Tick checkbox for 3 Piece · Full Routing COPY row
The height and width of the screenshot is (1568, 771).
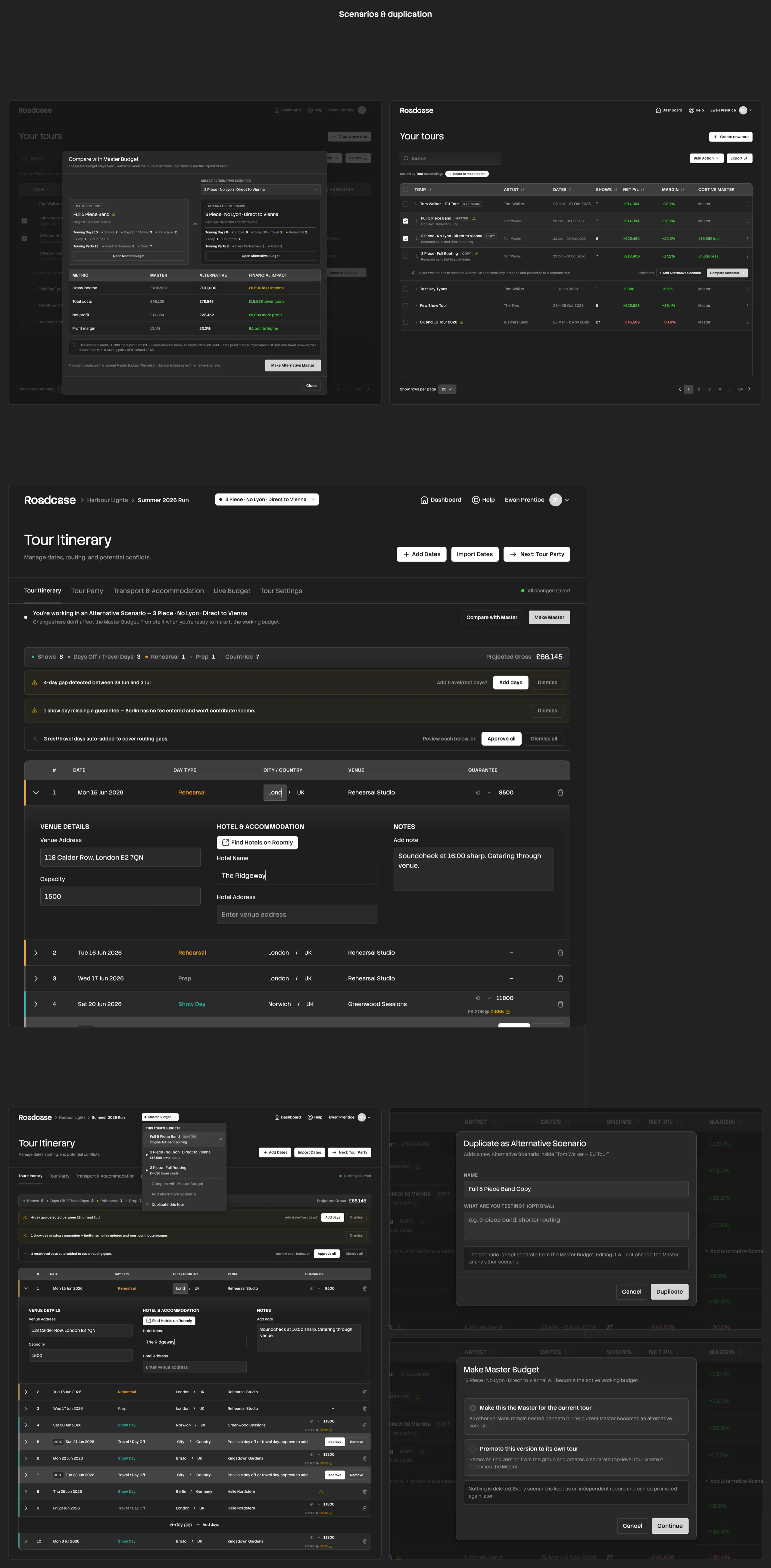(x=406, y=256)
